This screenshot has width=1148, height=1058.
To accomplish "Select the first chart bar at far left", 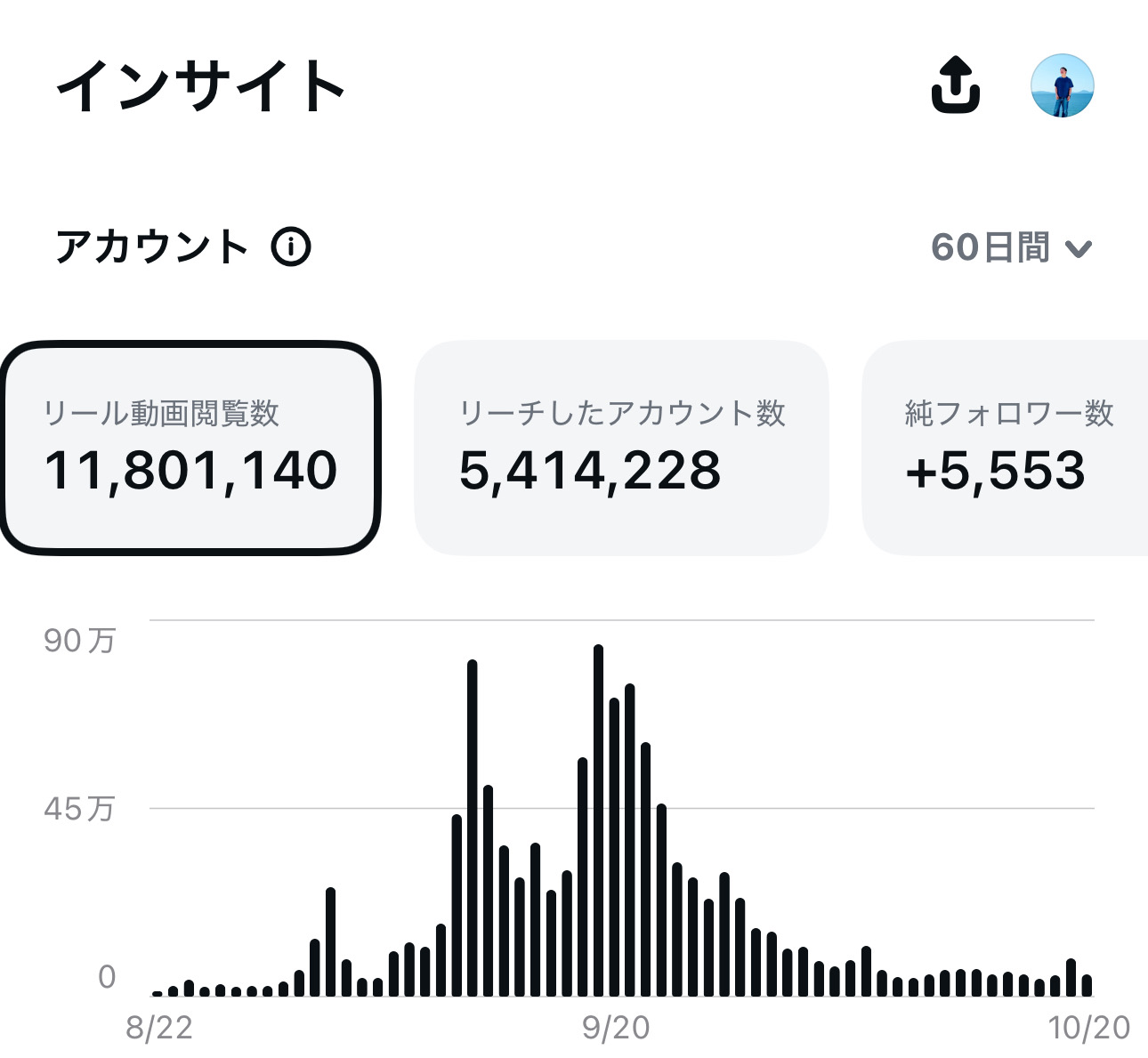I will 158,992.
